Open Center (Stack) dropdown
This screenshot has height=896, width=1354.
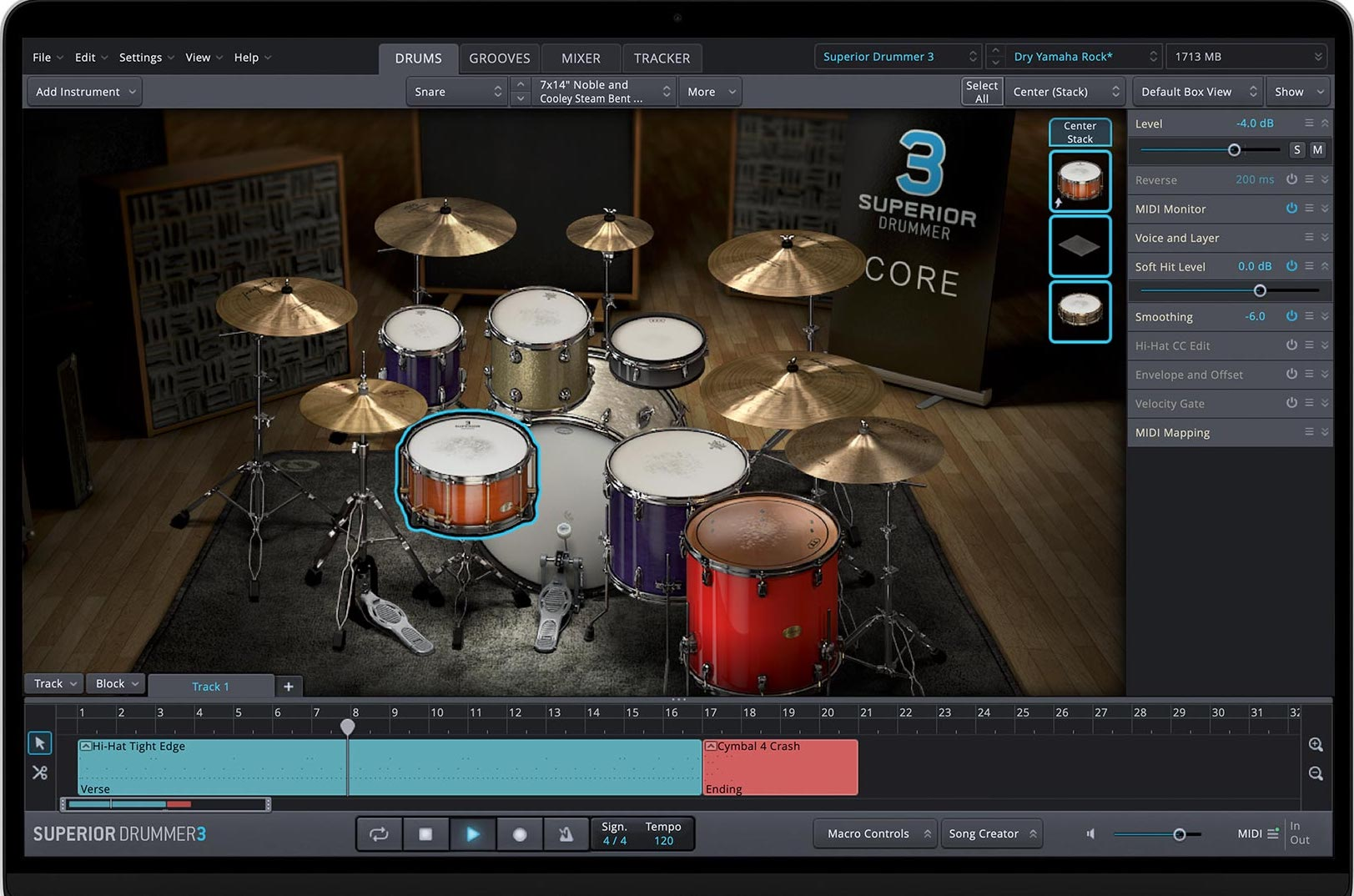pyautogui.click(x=1065, y=92)
